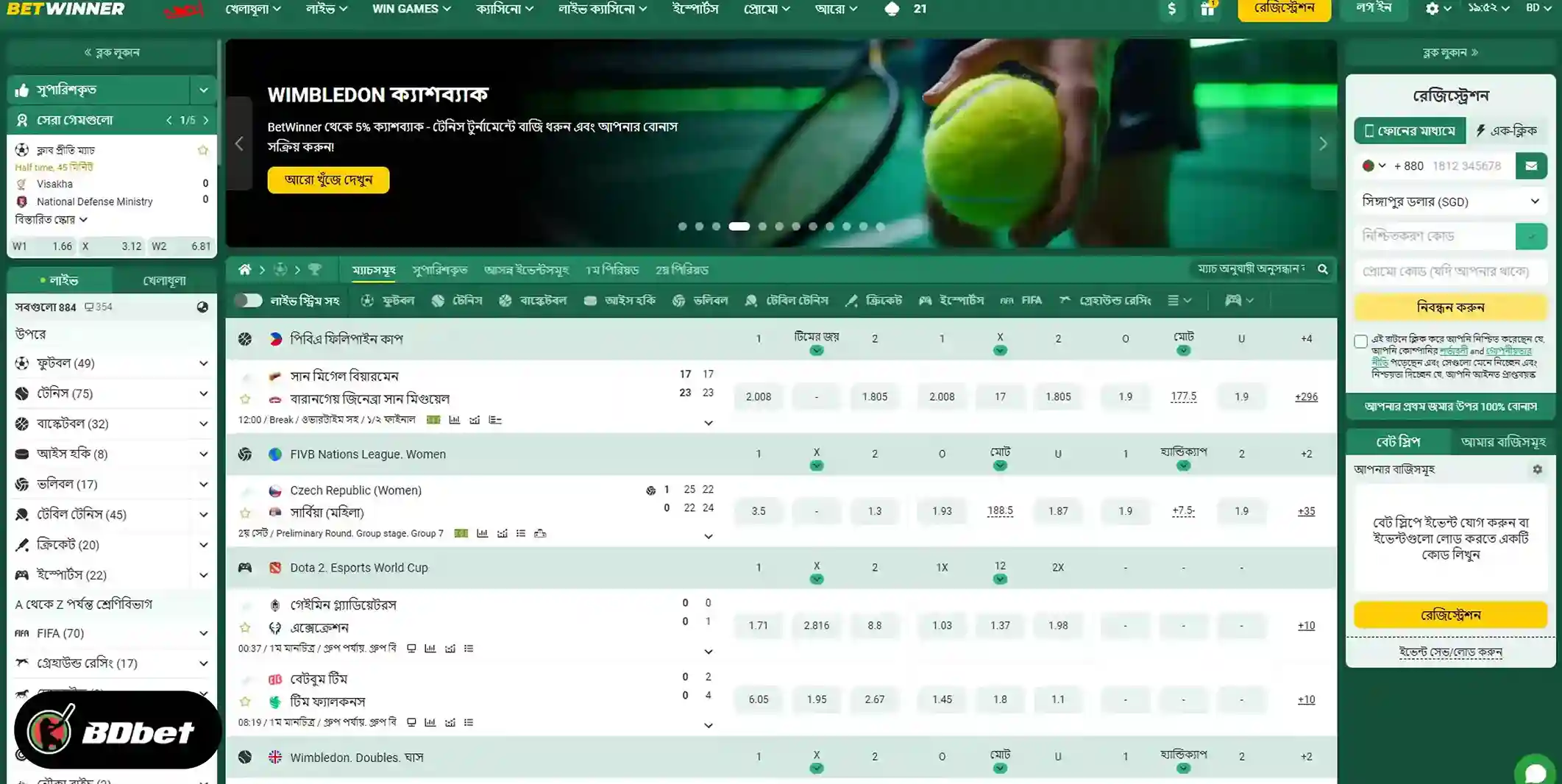Image resolution: width=1562 pixels, height=784 pixels.
Task: Open the ক্যাসিনো top menu
Action: (504, 9)
